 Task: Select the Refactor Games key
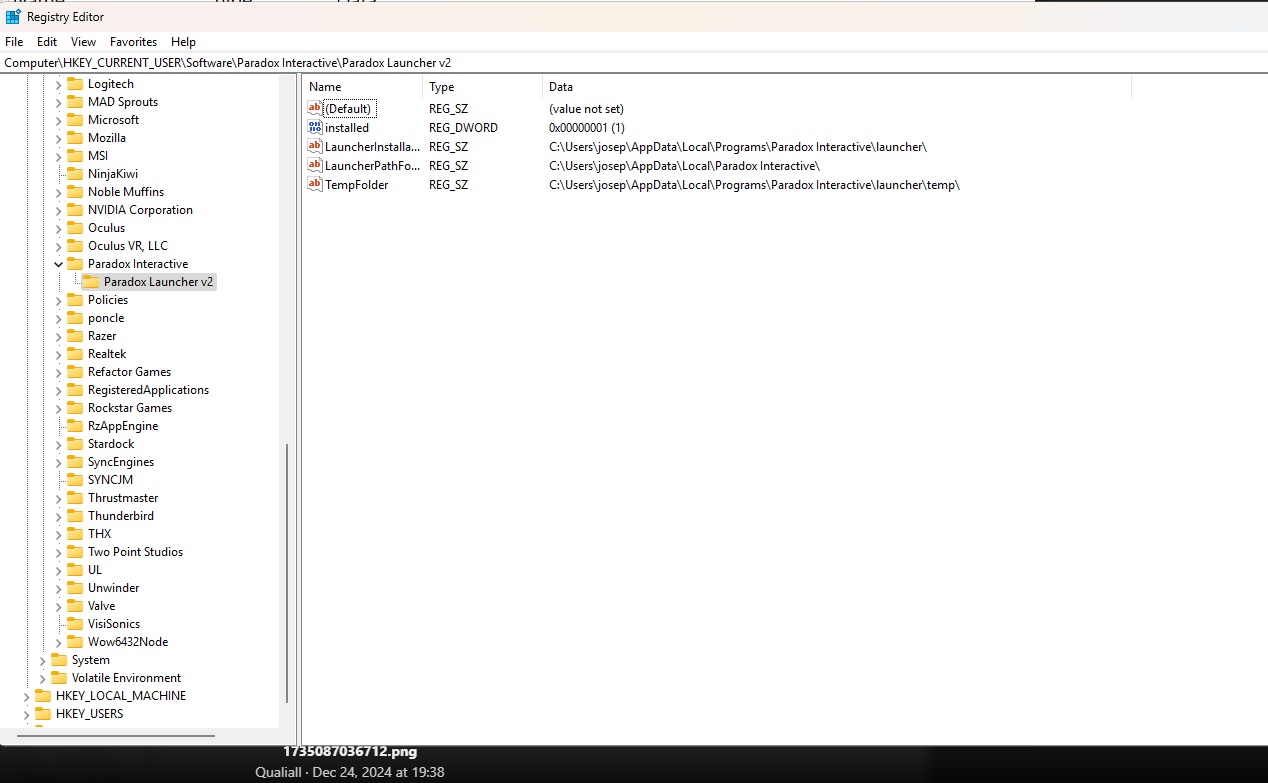129,372
